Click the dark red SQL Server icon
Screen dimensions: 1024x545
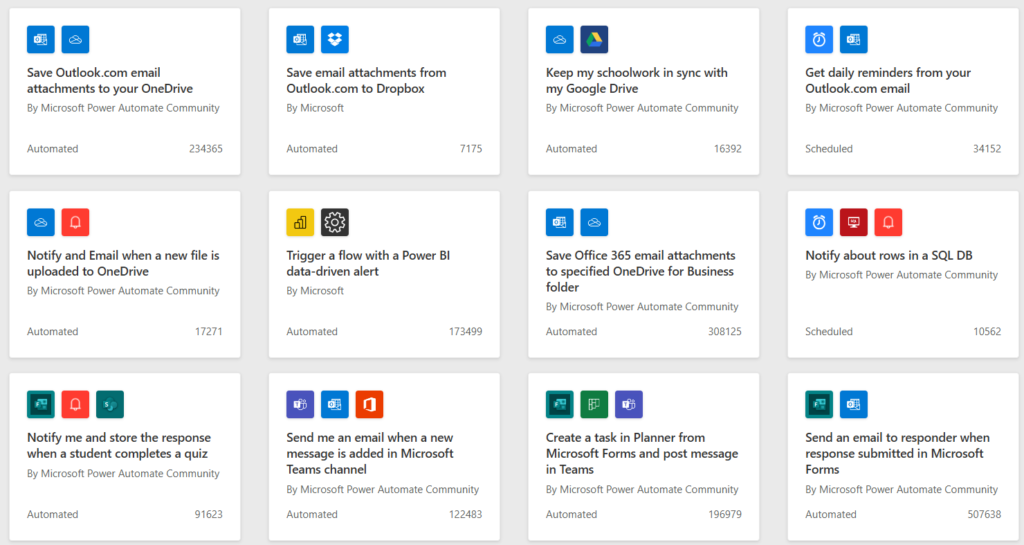point(853,222)
